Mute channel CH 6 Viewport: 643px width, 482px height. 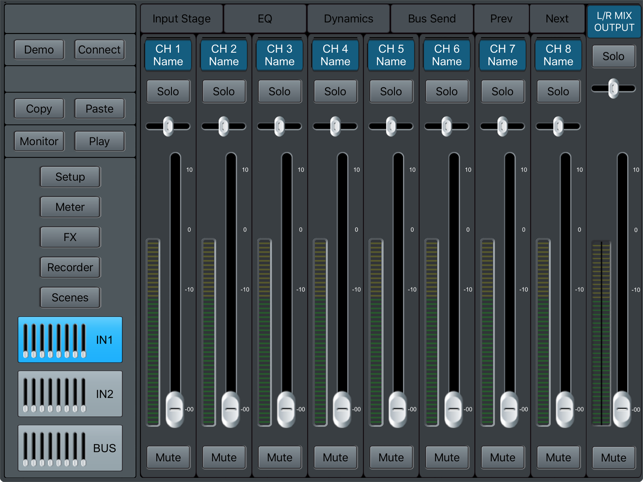click(x=447, y=457)
